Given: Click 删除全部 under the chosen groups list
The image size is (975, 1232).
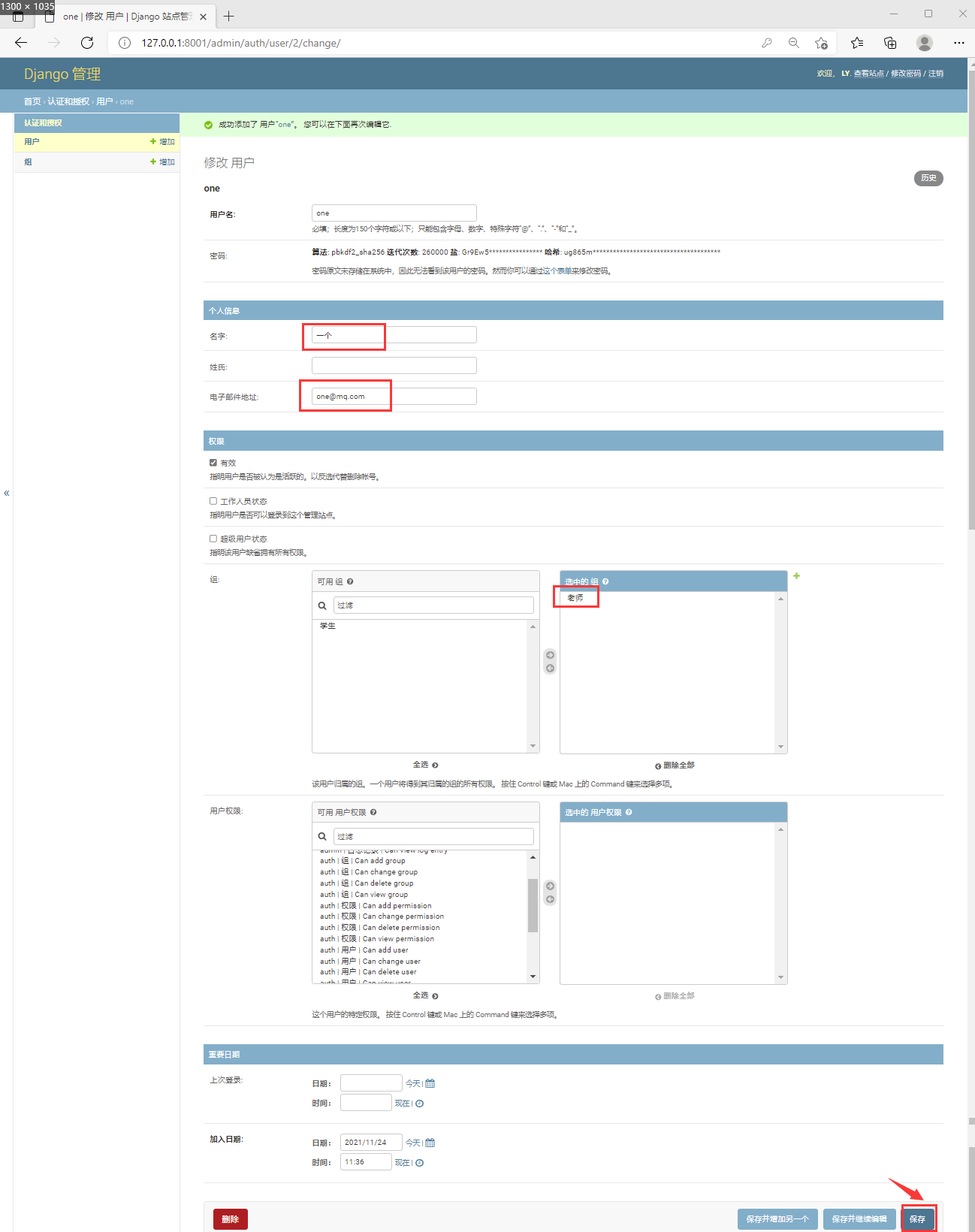Looking at the screenshot, I should point(675,765).
